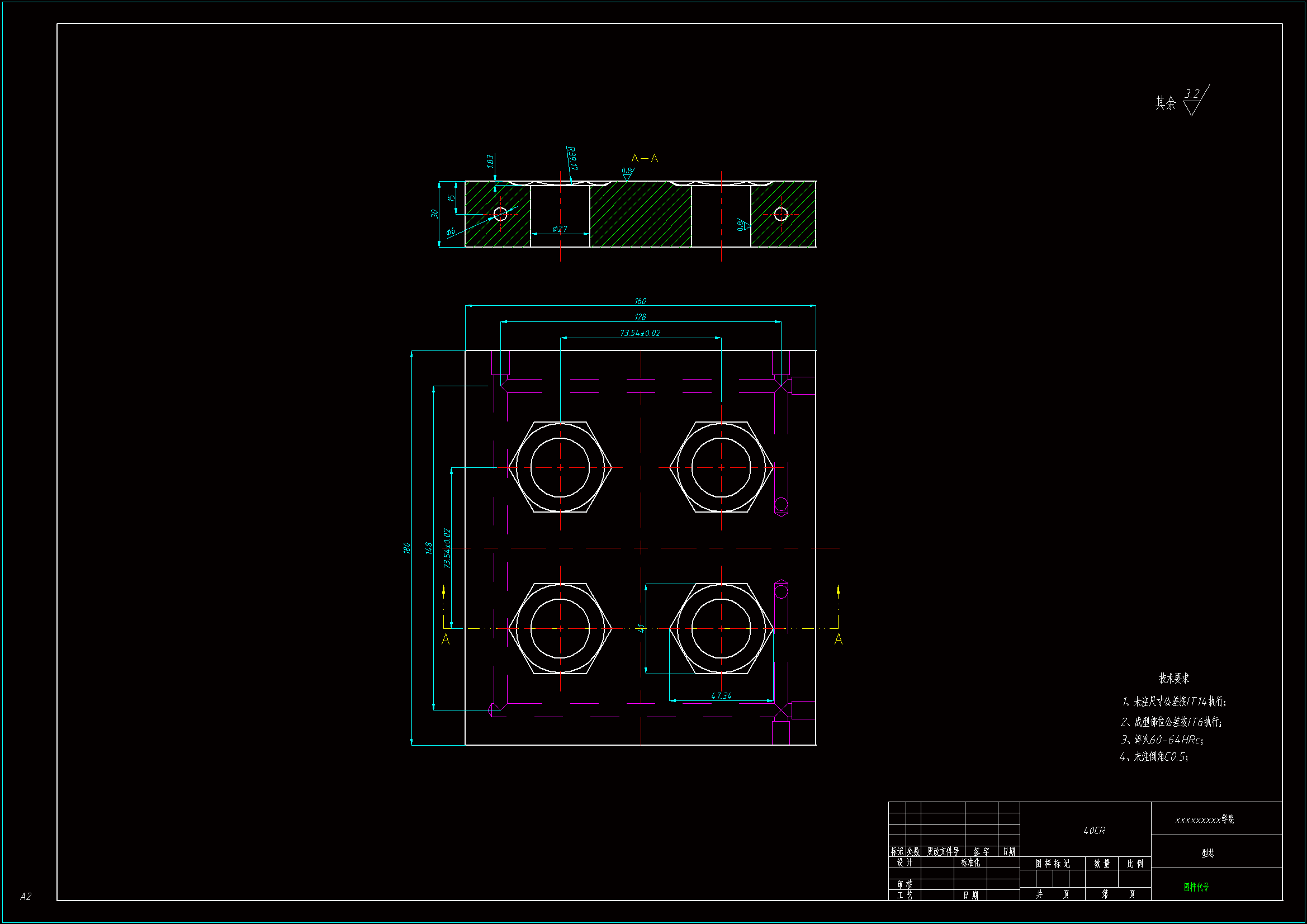The height and width of the screenshot is (924, 1307).
Task: Select the left section marker letter A
Action: tap(446, 640)
